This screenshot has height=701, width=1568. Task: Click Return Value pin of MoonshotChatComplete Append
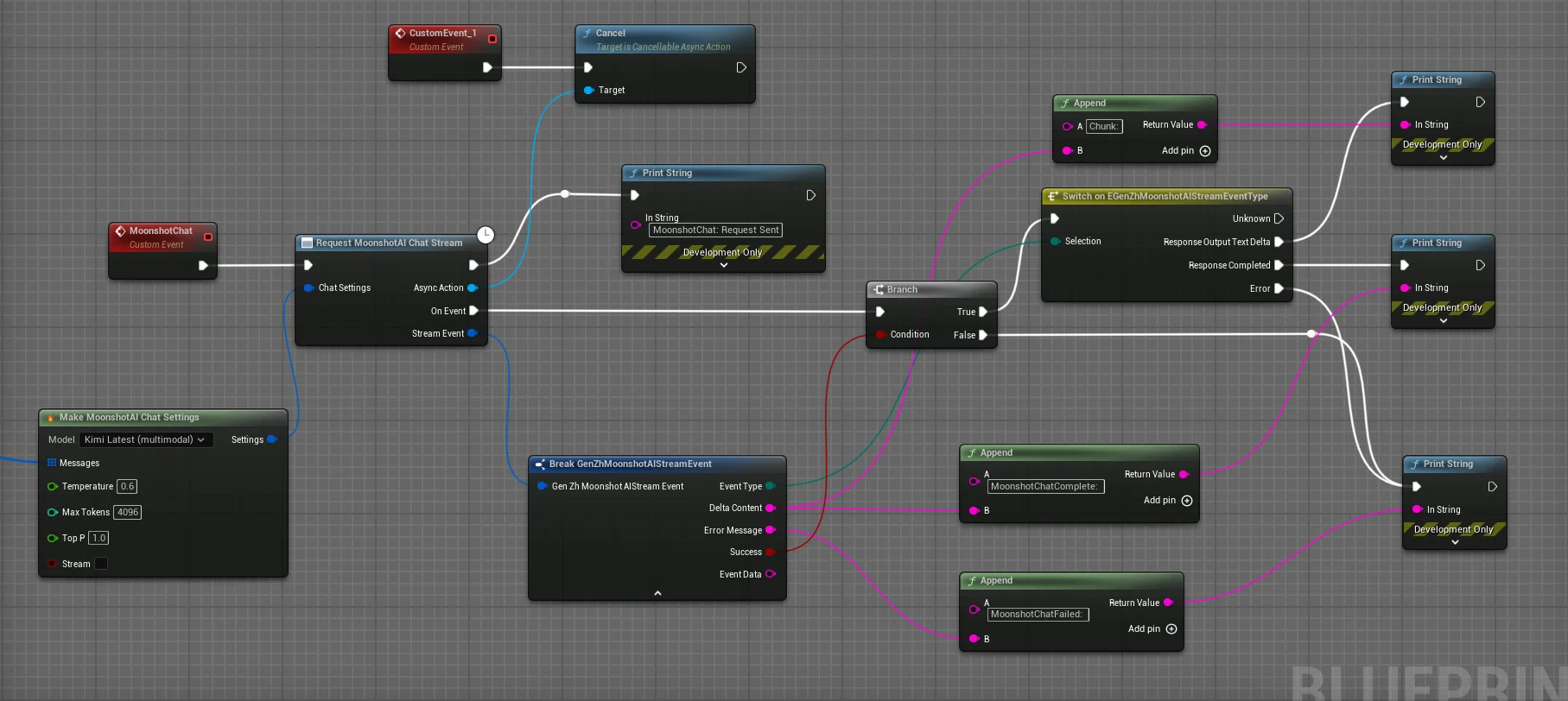point(1184,474)
